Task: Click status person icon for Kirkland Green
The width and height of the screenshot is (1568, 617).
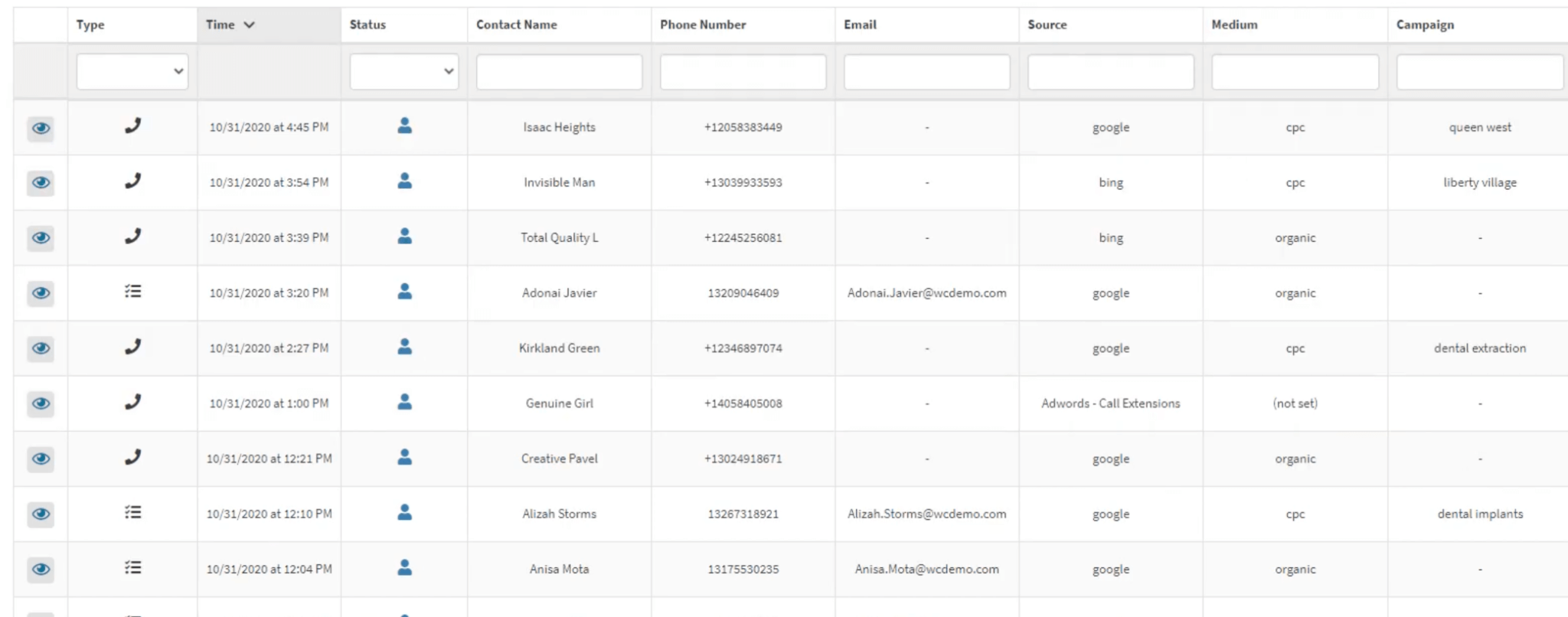Action: point(405,347)
